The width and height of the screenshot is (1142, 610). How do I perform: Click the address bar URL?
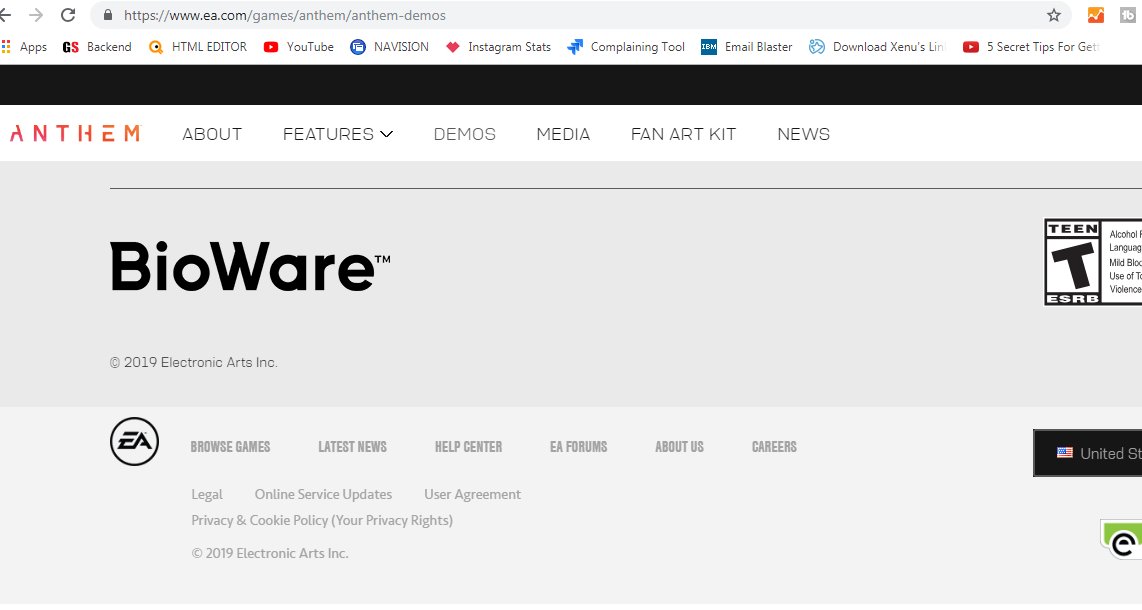pyautogui.click(x=285, y=15)
